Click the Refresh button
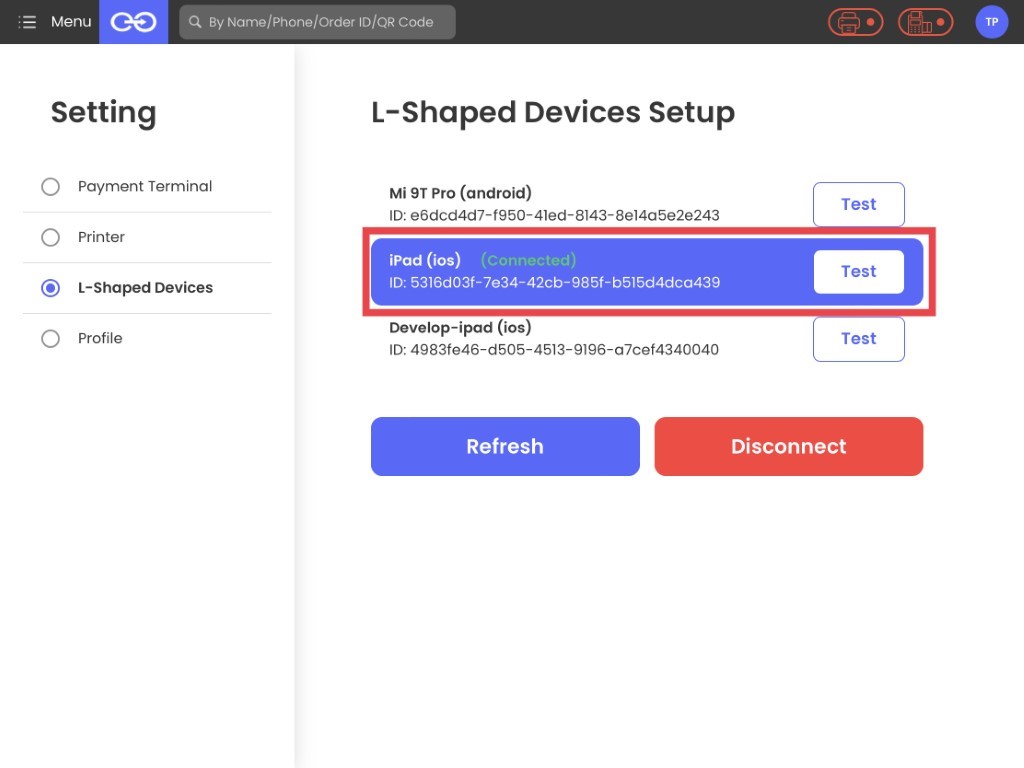This screenshot has width=1024, height=768. [x=505, y=447]
